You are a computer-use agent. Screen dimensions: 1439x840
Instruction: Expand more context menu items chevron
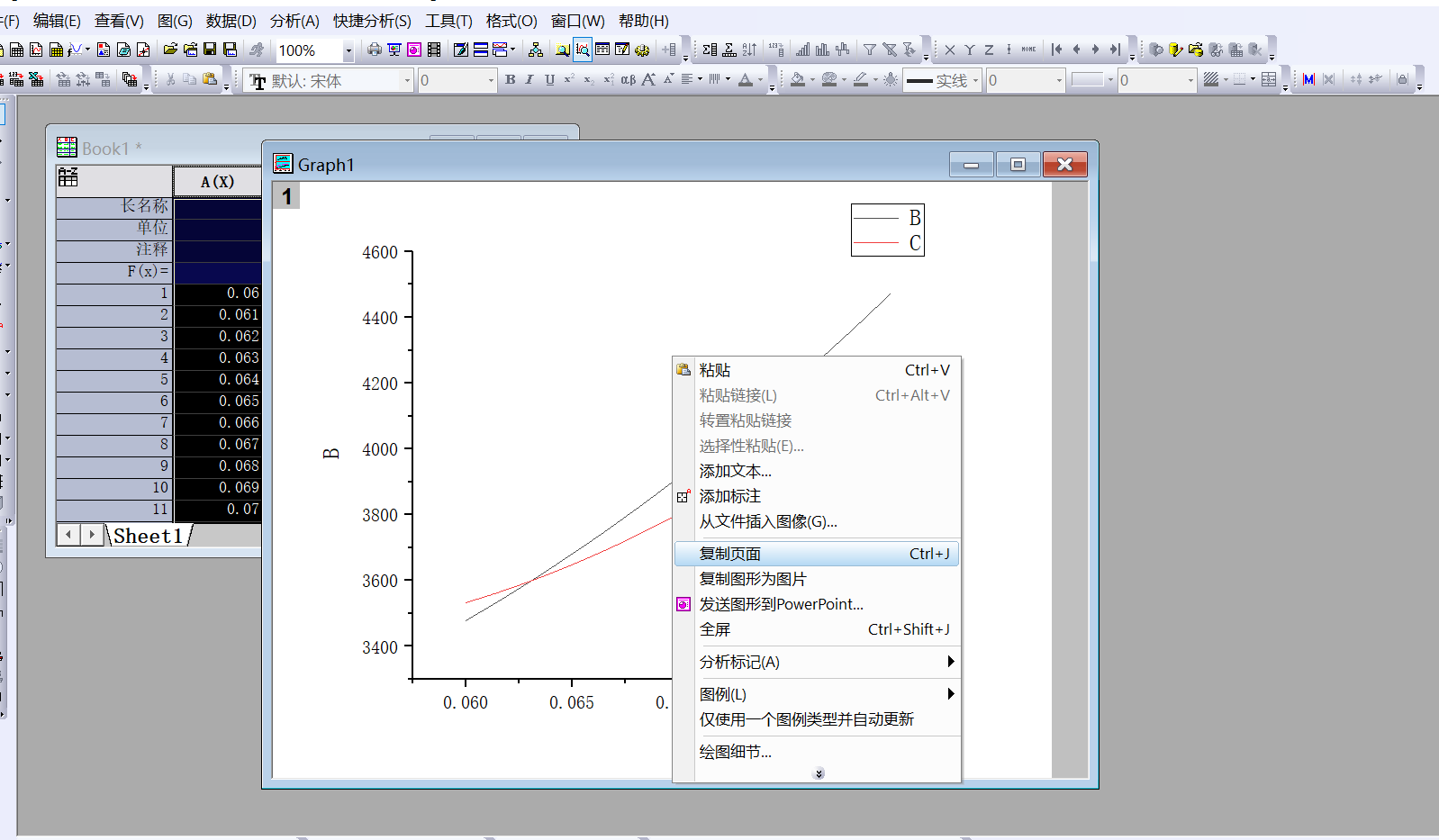click(819, 773)
